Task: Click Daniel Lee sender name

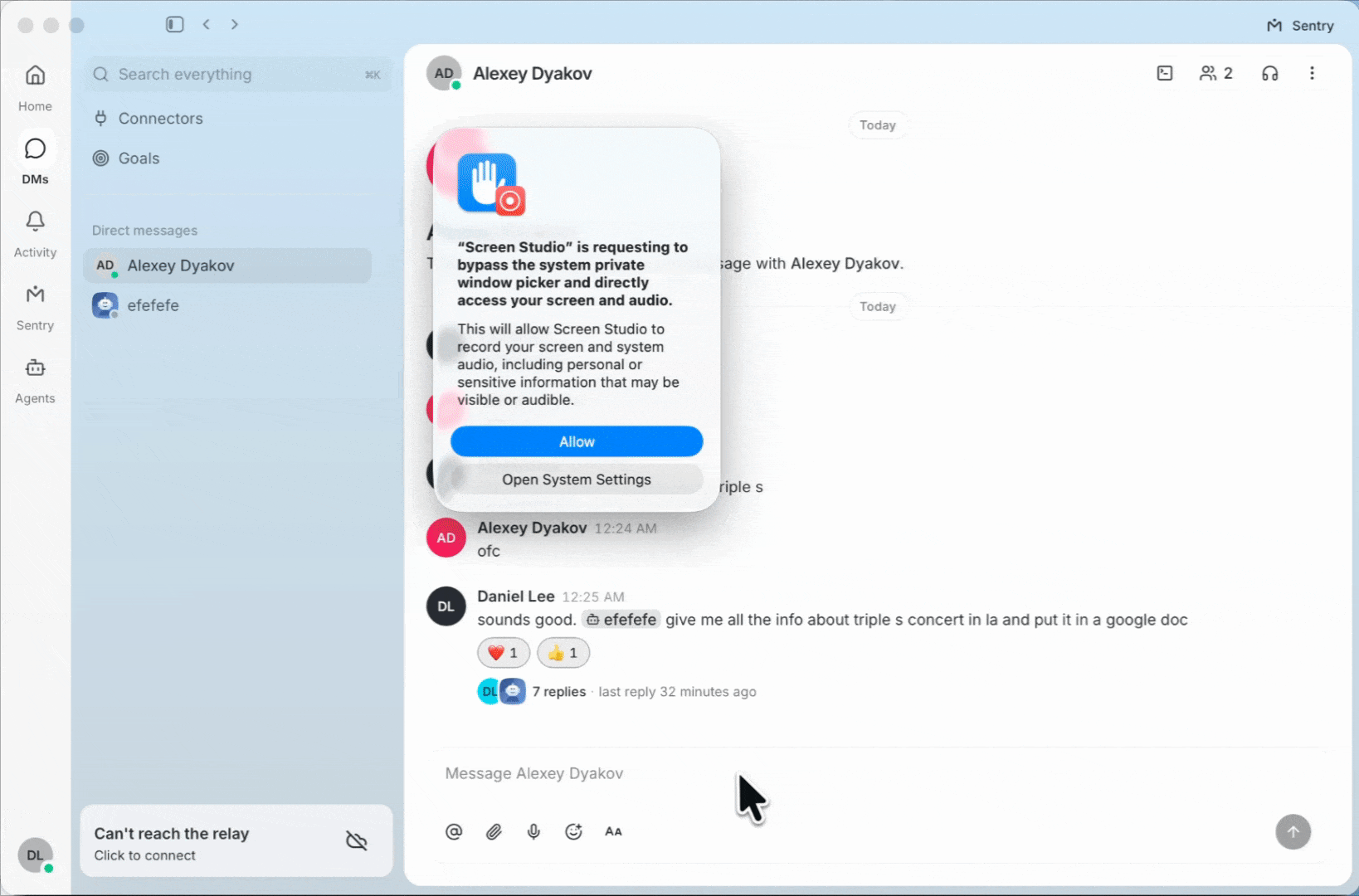Action: click(x=516, y=596)
